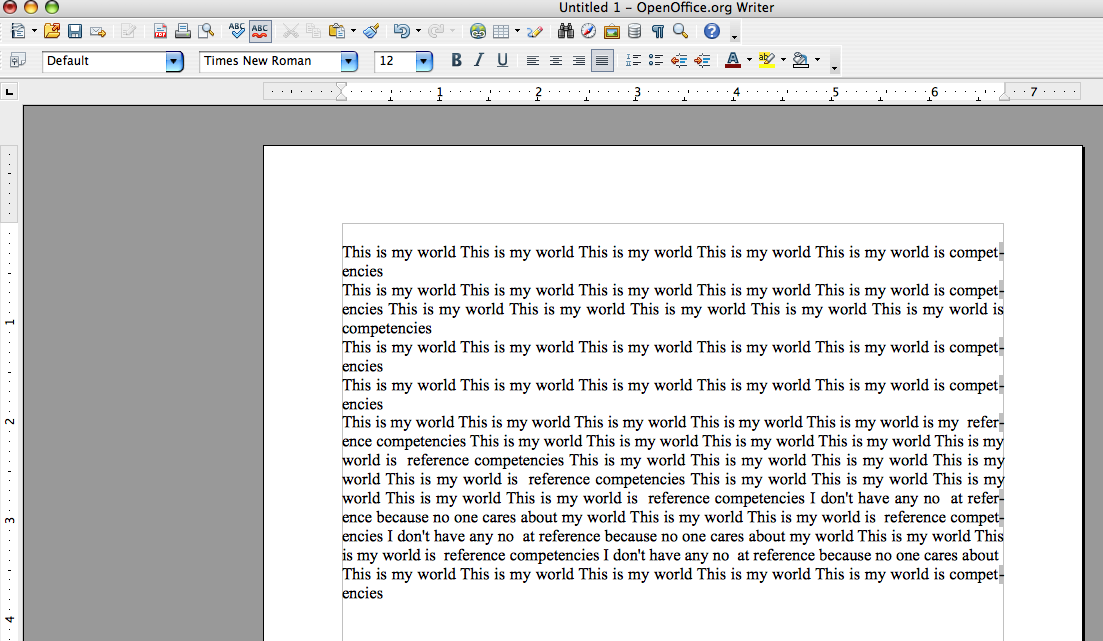Click the Save document icon
The width and height of the screenshot is (1103, 641).
(75, 31)
